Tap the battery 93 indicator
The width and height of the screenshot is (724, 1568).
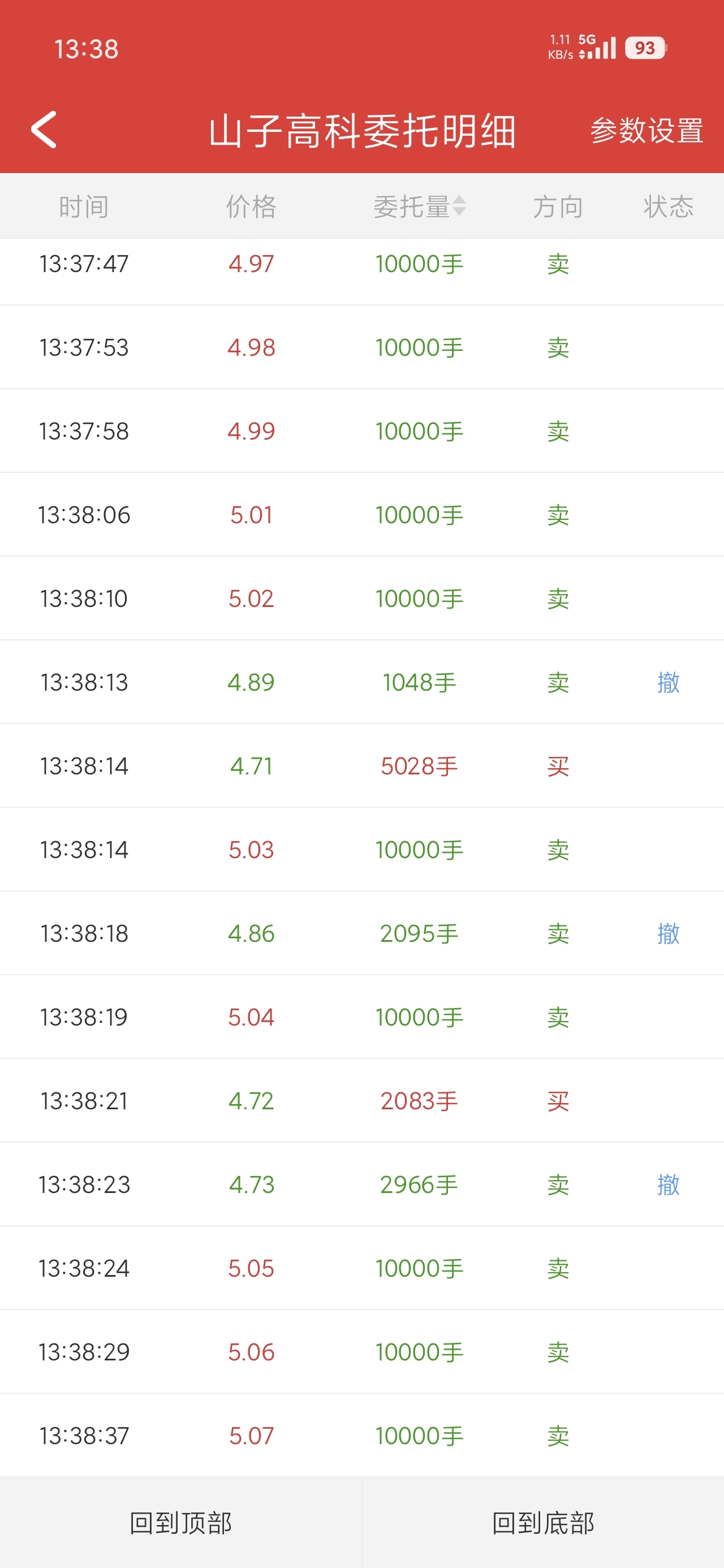[645, 48]
